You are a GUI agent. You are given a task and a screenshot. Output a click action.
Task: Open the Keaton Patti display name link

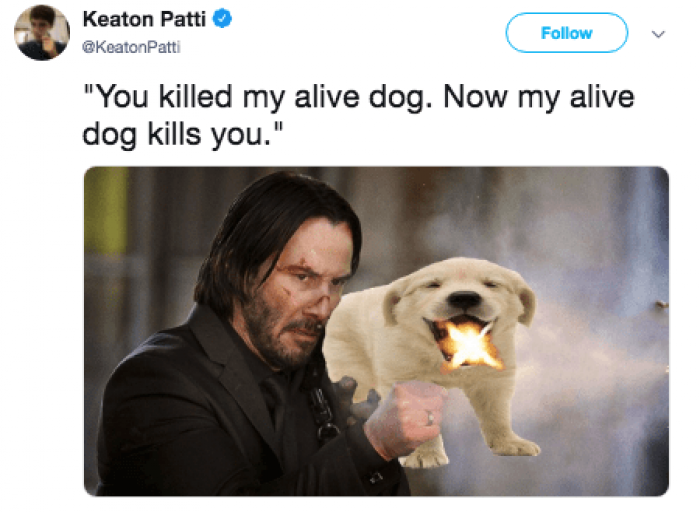(x=144, y=19)
